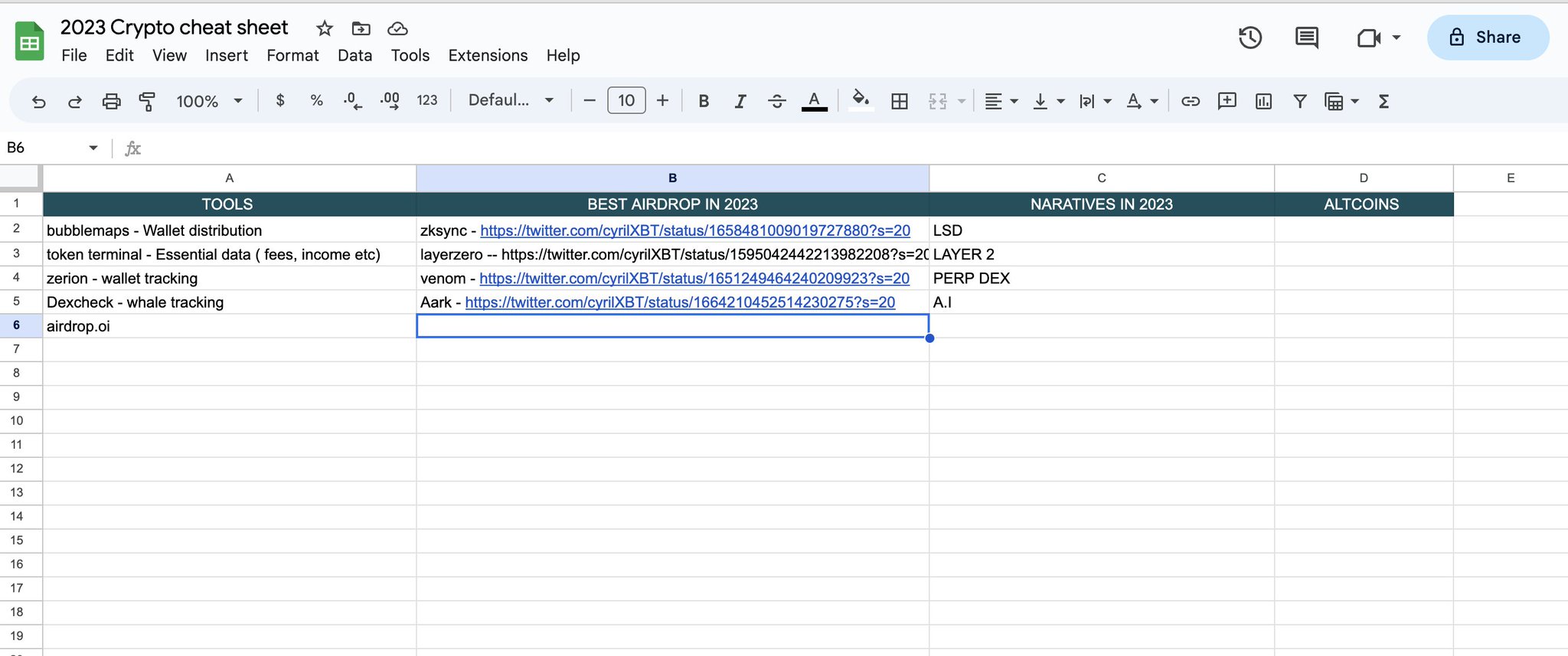Go to Google Sheets home icon
The width and height of the screenshot is (1568, 656).
pyautogui.click(x=30, y=41)
